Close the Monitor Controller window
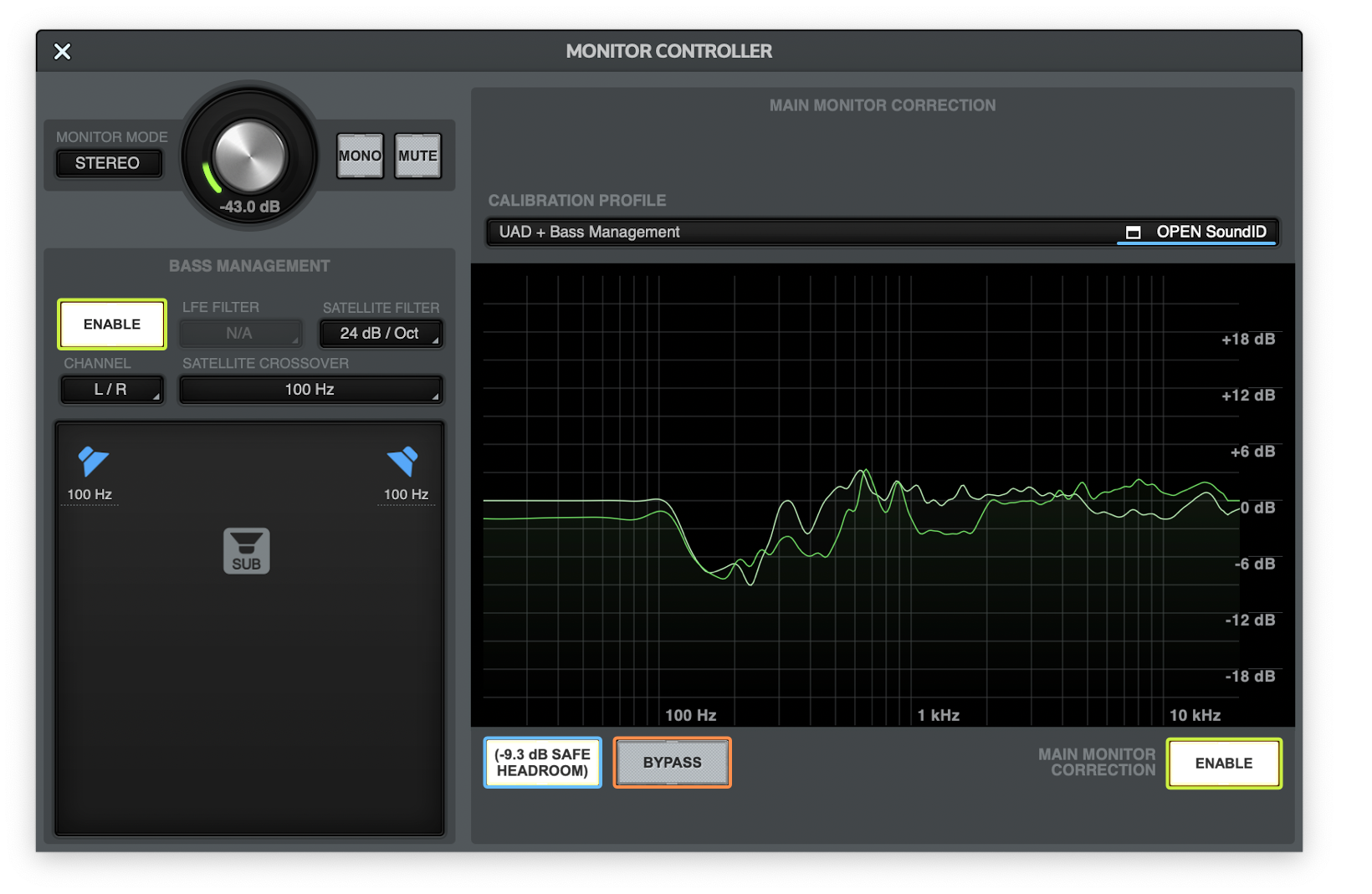Screen dimensions: 1372x894 coord(62,52)
